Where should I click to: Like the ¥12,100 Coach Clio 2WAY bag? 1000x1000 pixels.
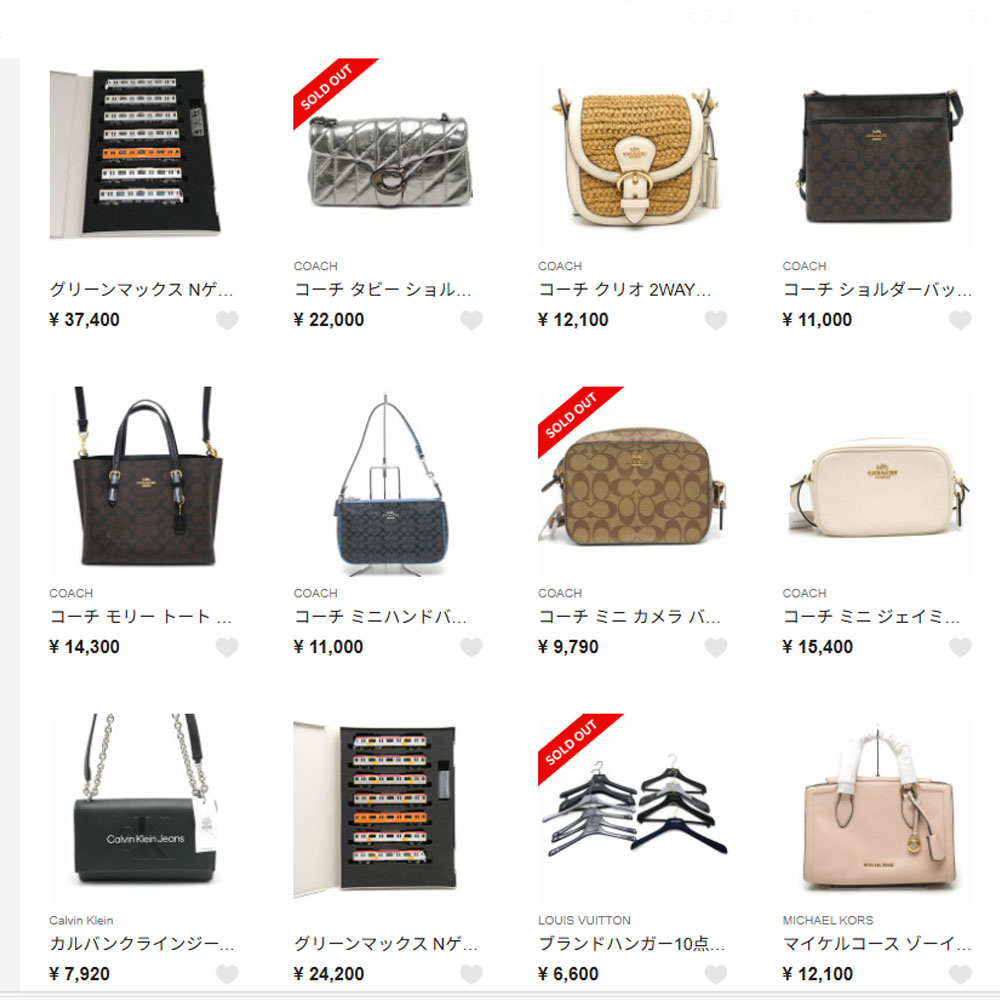coord(716,320)
